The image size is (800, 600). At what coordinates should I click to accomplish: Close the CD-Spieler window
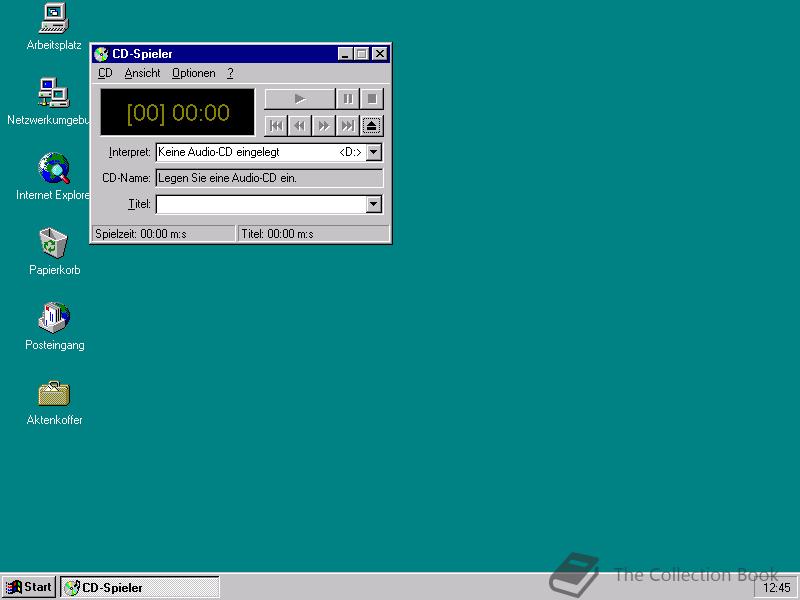tap(380, 54)
